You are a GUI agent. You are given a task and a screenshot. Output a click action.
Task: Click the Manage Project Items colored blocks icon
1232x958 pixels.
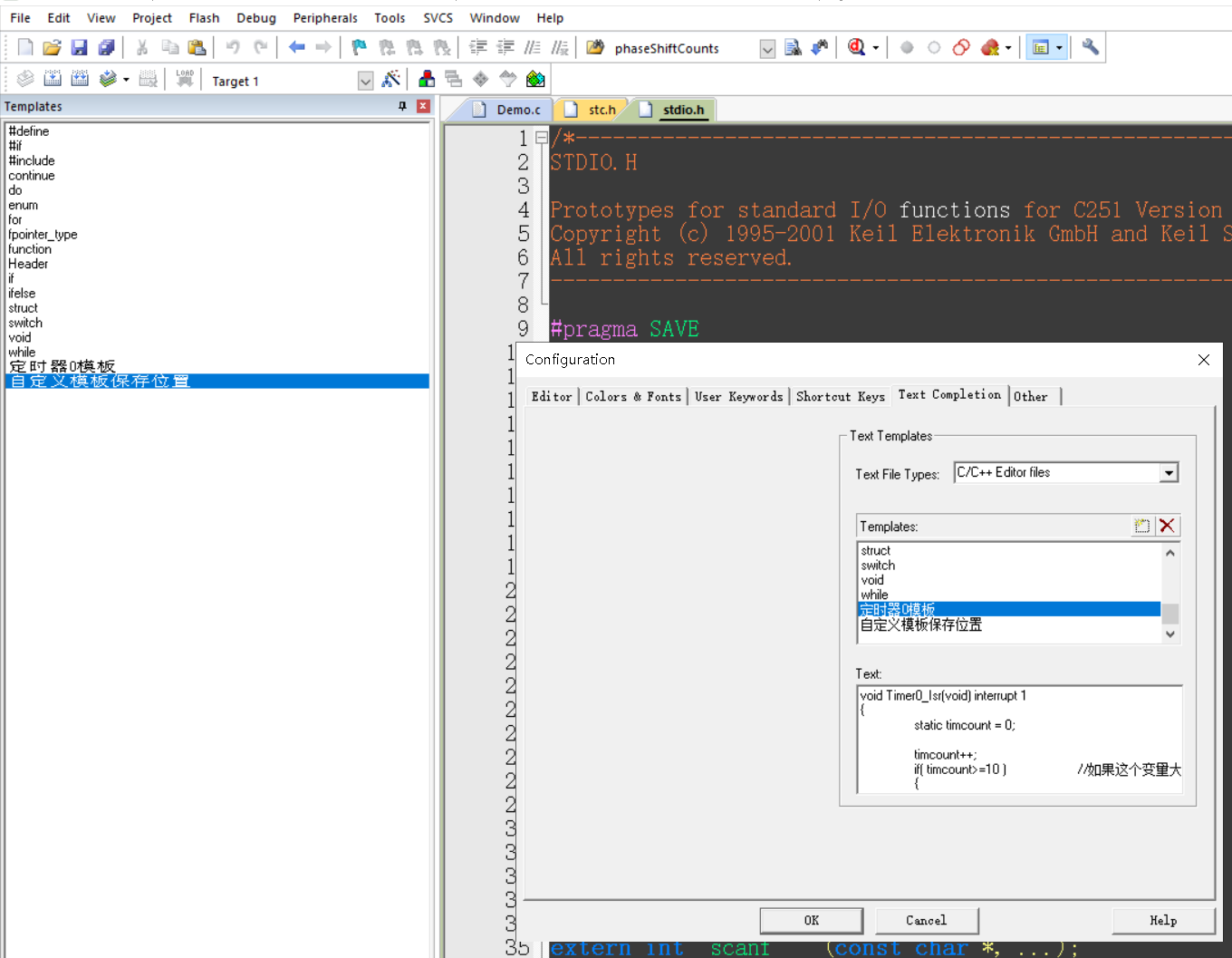pos(427,80)
